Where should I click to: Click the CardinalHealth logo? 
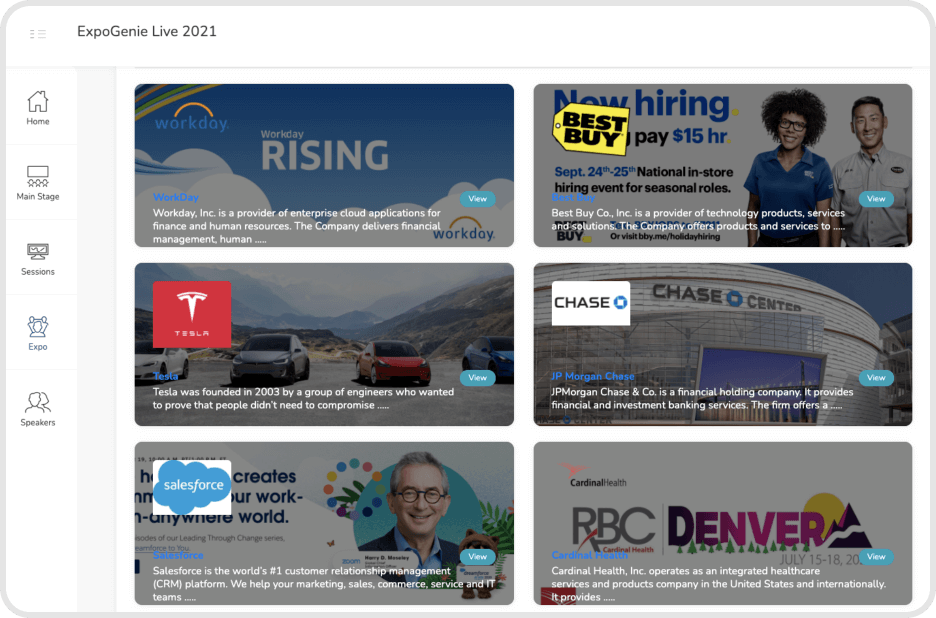coord(593,476)
